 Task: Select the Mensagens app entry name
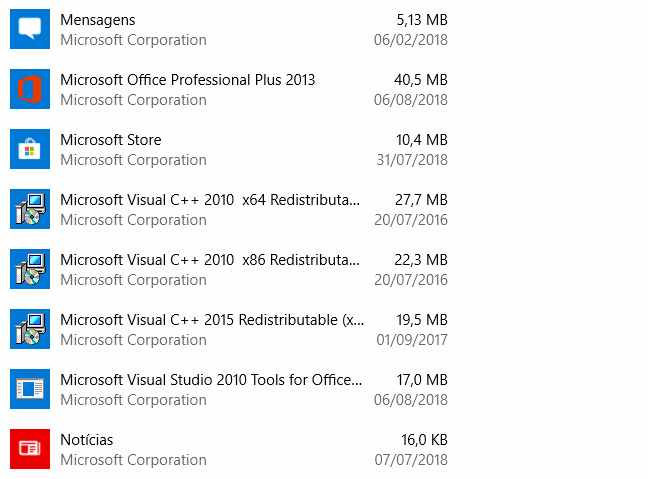click(x=98, y=20)
